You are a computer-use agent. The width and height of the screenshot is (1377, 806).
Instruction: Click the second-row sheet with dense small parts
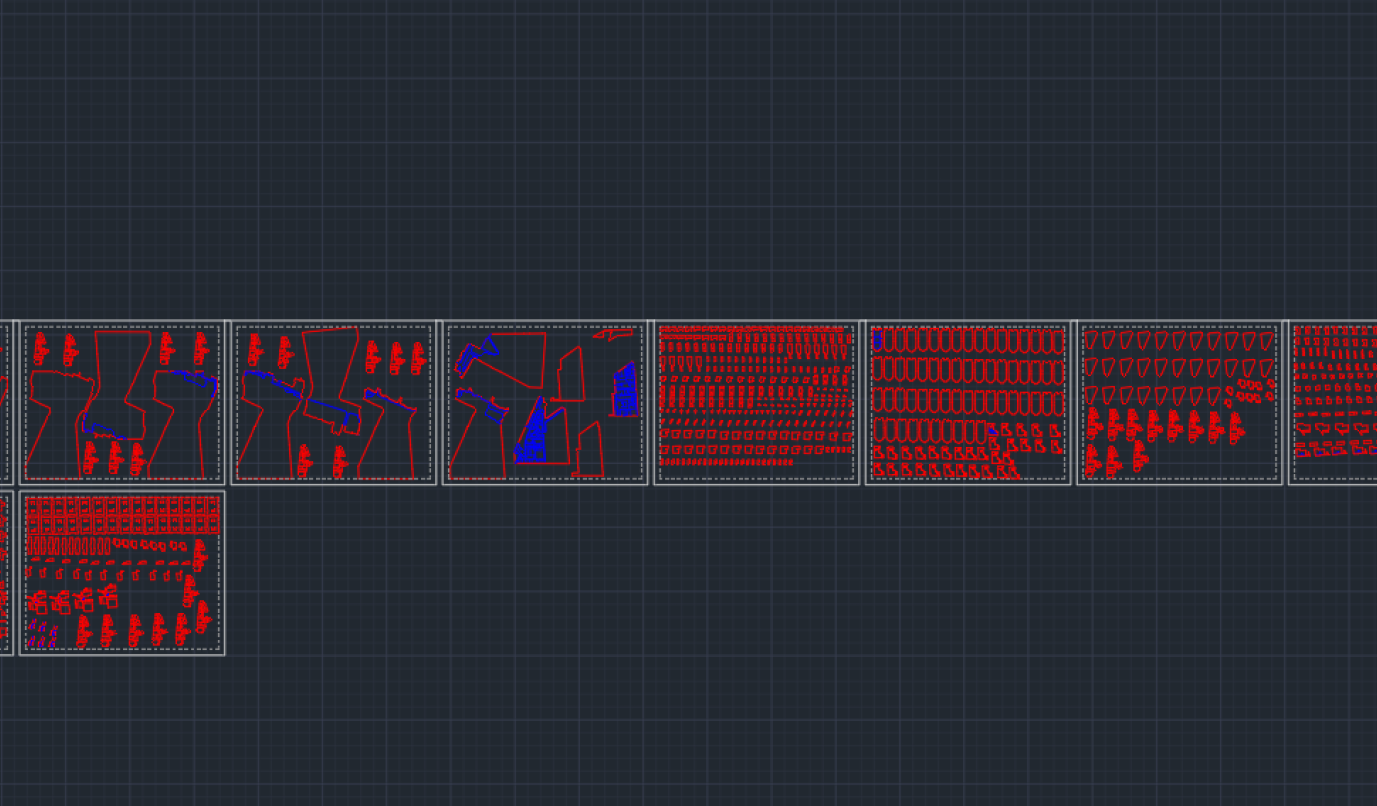(x=122, y=573)
